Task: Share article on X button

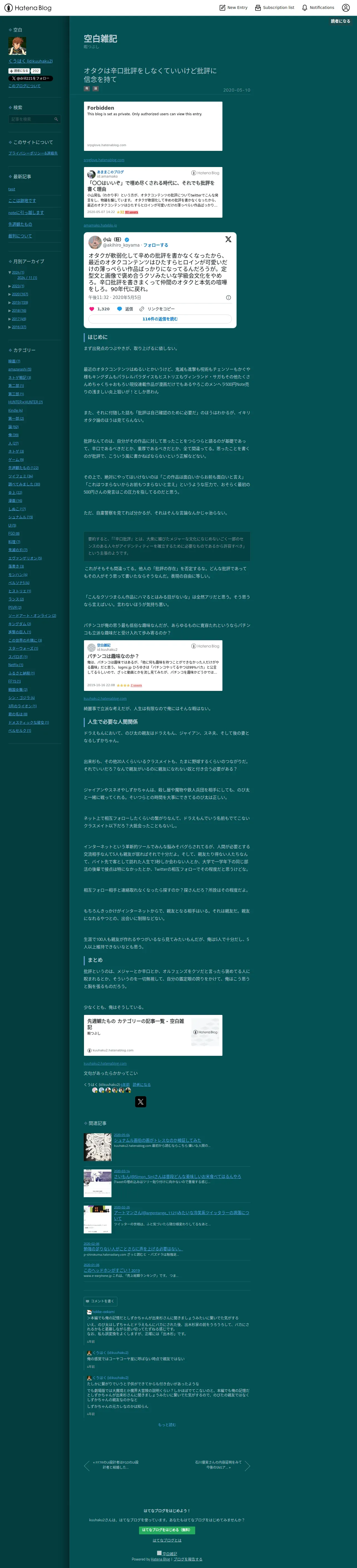Action: pyautogui.click(x=140, y=1102)
